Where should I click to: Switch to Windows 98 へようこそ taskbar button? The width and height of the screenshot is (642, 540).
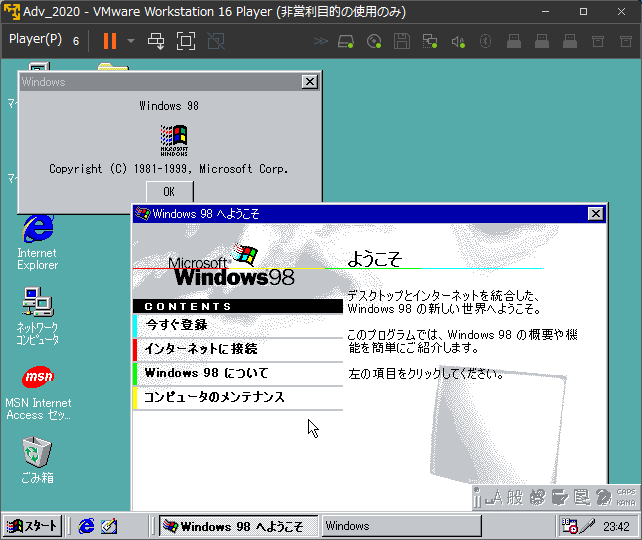(x=238, y=526)
